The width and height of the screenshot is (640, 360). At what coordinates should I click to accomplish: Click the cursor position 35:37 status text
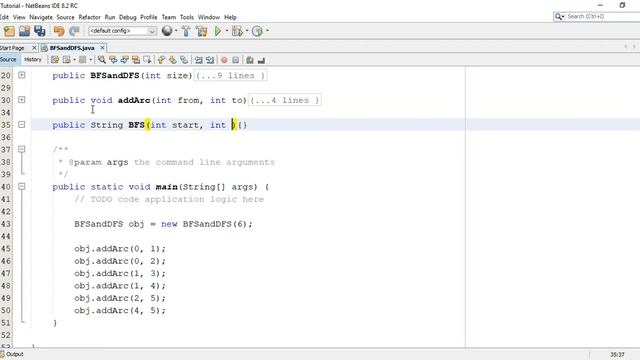click(x=617, y=355)
